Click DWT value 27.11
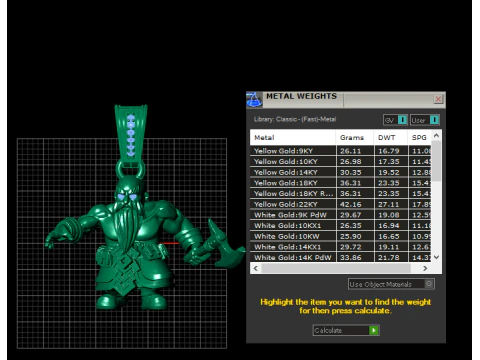This screenshot has height=360, width=480. [x=389, y=204]
